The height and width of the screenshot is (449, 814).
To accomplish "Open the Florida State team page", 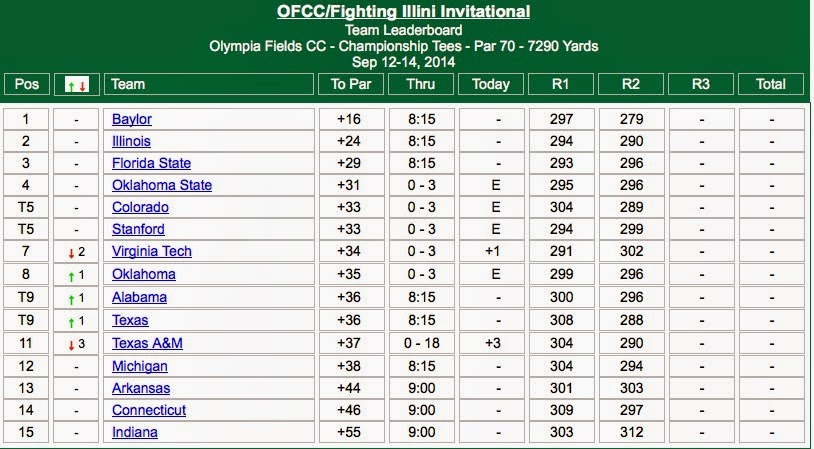I will pyautogui.click(x=152, y=163).
